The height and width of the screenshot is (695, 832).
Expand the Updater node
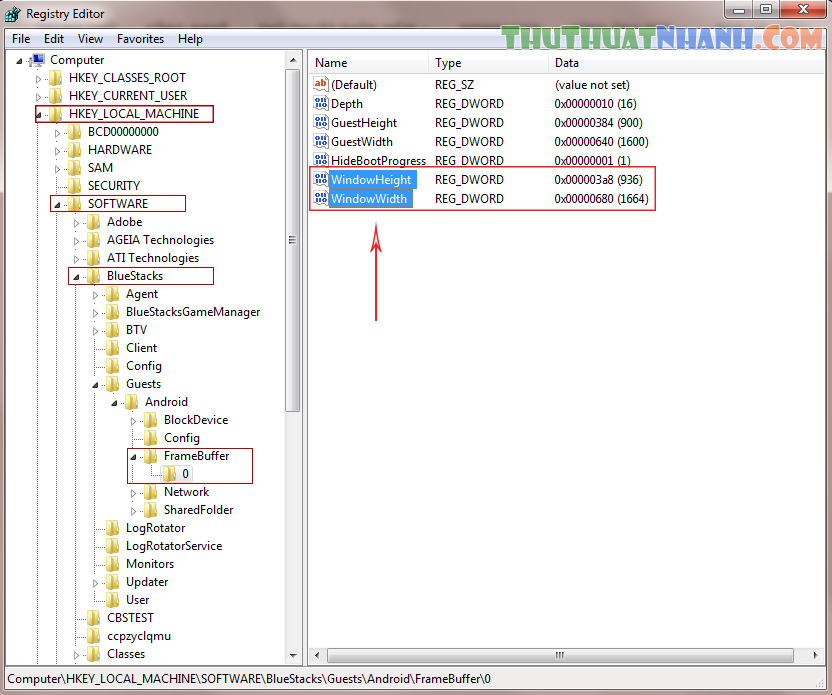tap(96, 583)
